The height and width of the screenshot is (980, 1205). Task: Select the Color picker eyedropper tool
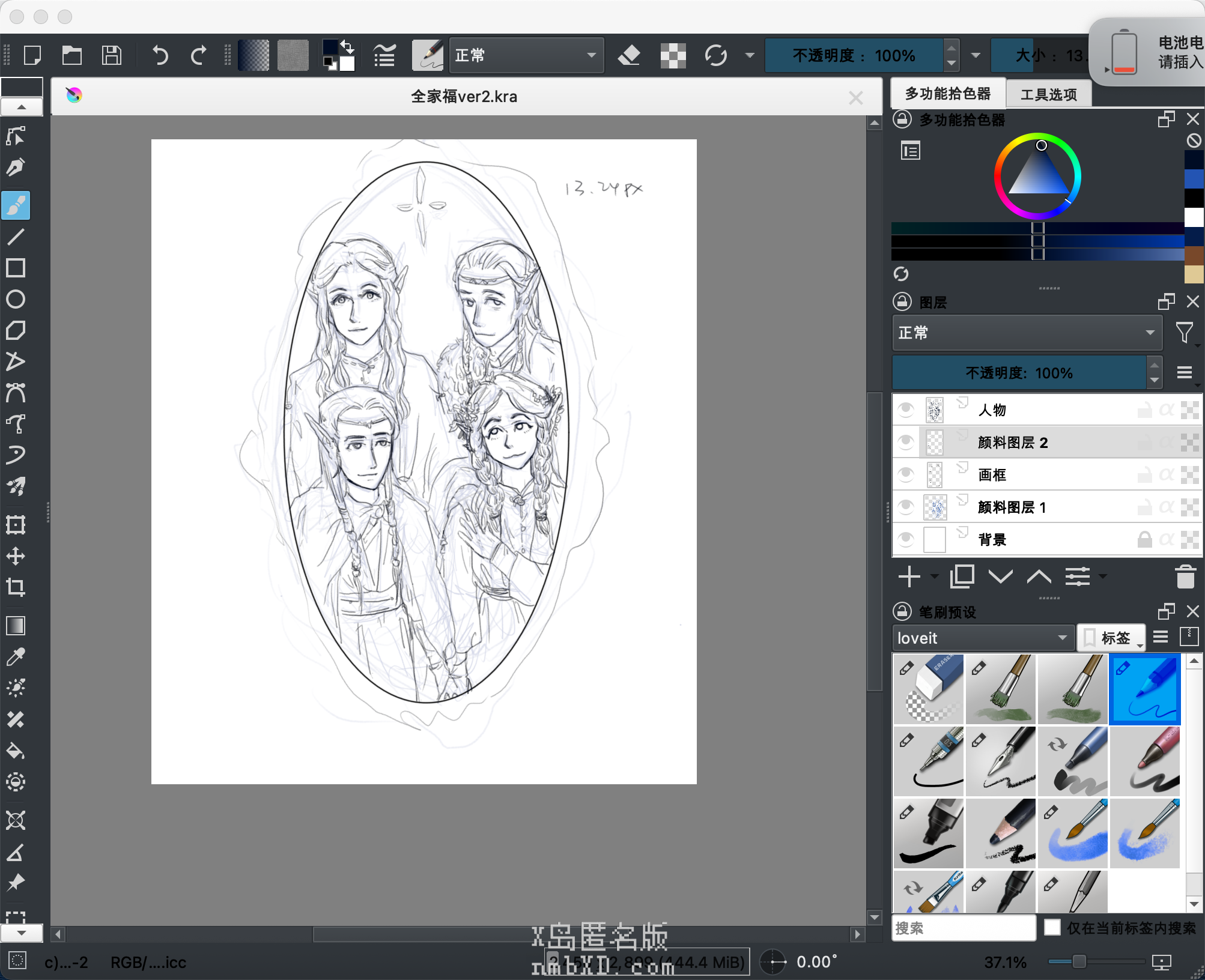click(16, 657)
